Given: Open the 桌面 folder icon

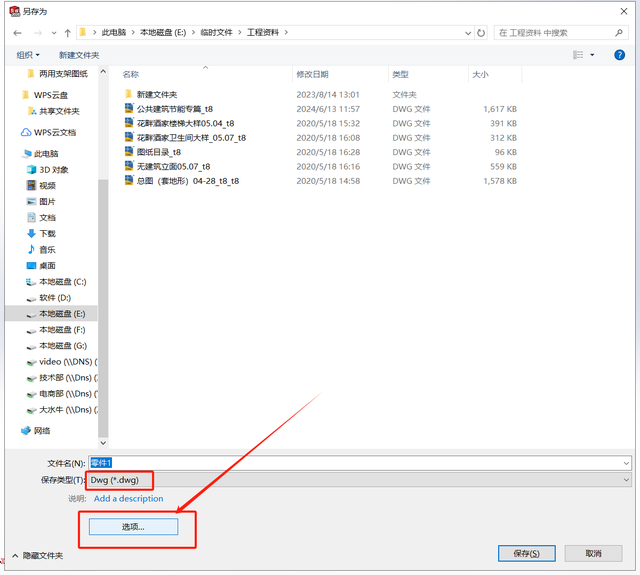Looking at the screenshot, I should pyautogui.click(x=31, y=266).
